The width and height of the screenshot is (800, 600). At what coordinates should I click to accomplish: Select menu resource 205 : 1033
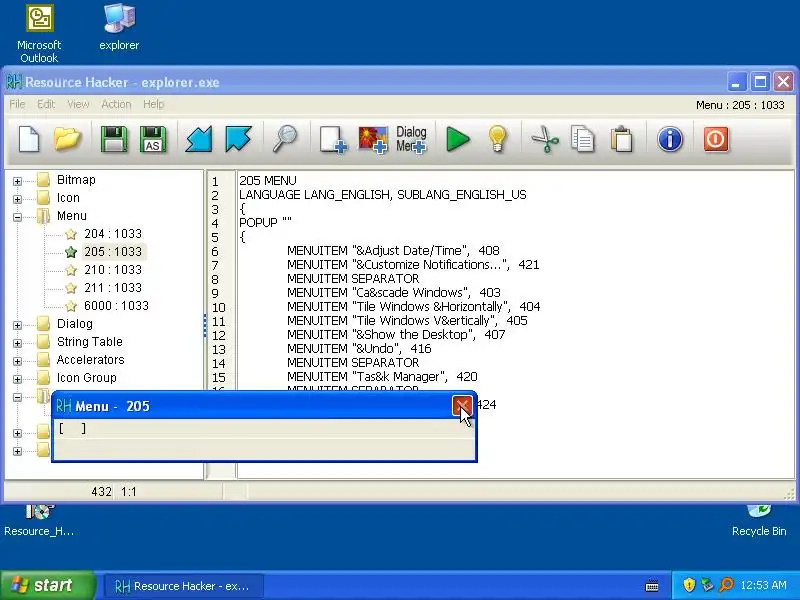pos(113,252)
